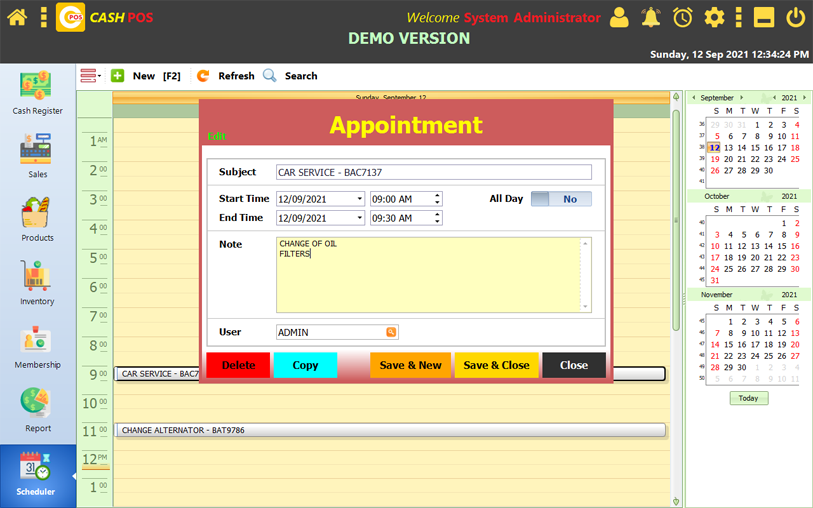Click the Note box scroll down arrow

coord(585,307)
